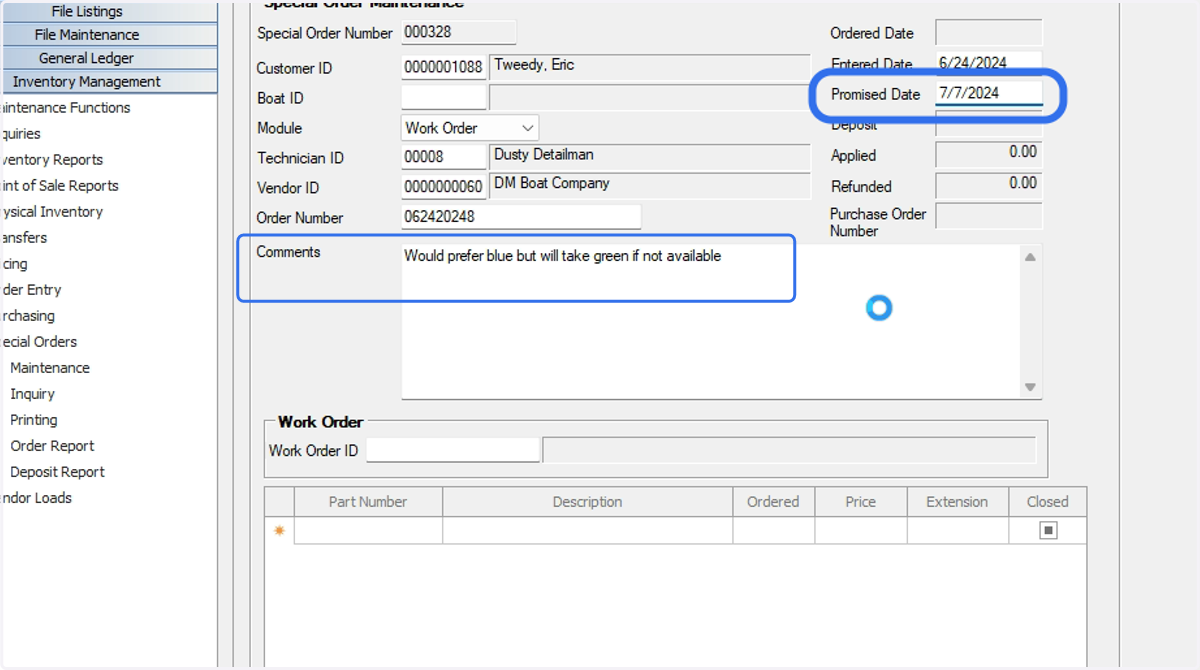The image size is (1200, 670).
Task: Click the Promised Date field 7/7/2024
Action: (x=989, y=94)
